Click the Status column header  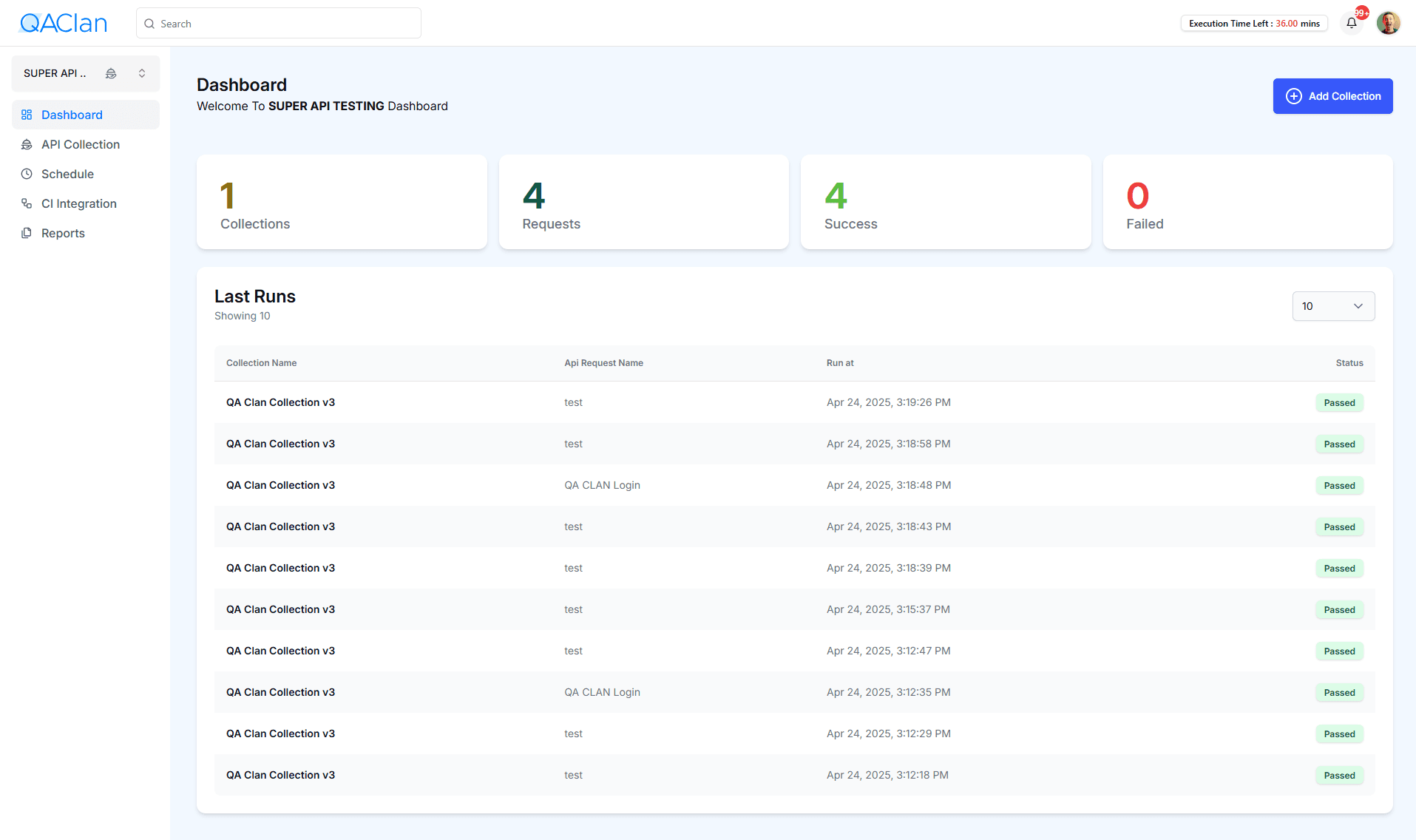[1349, 363]
